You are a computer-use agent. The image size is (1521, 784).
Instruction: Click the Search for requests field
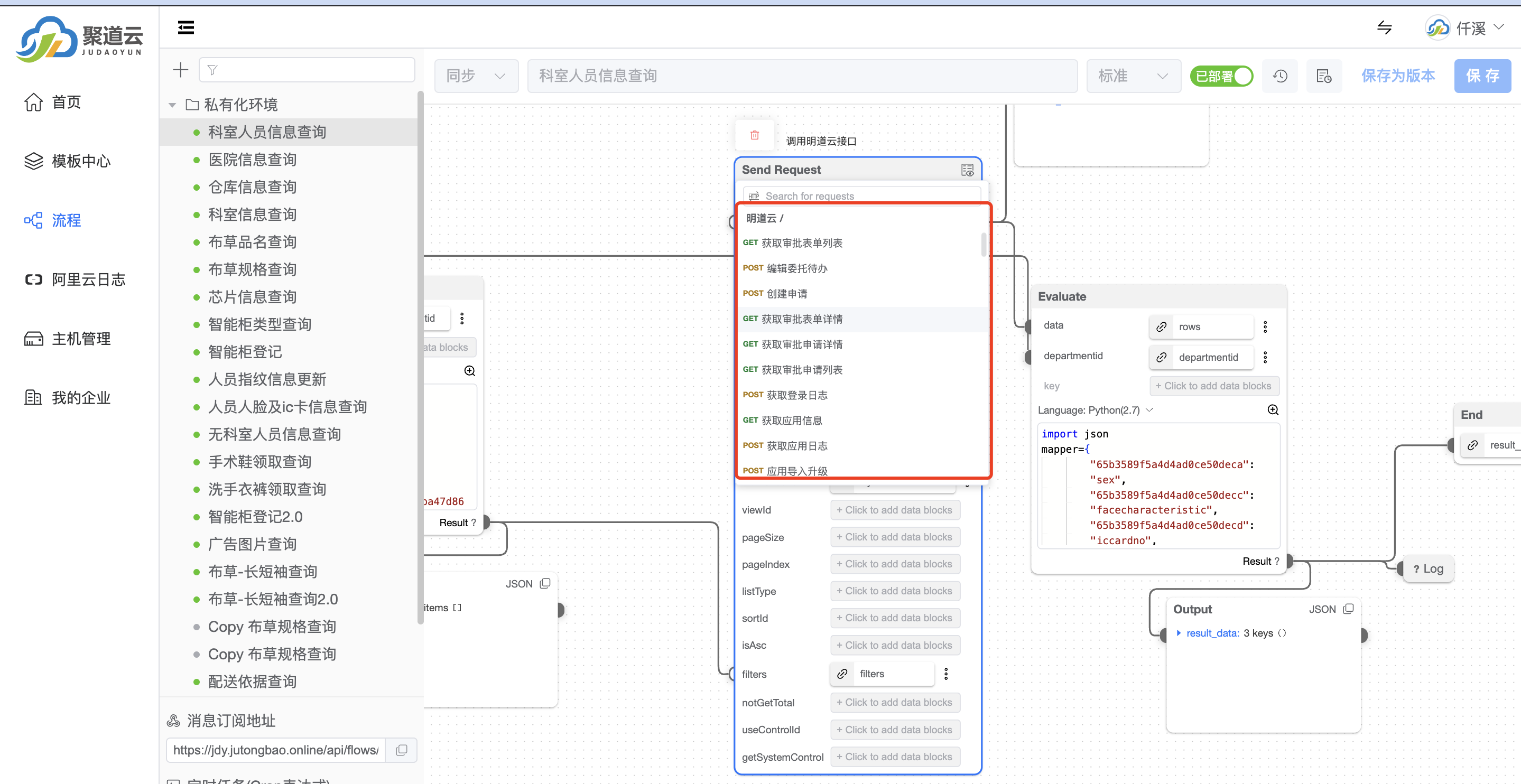[x=862, y=195]
